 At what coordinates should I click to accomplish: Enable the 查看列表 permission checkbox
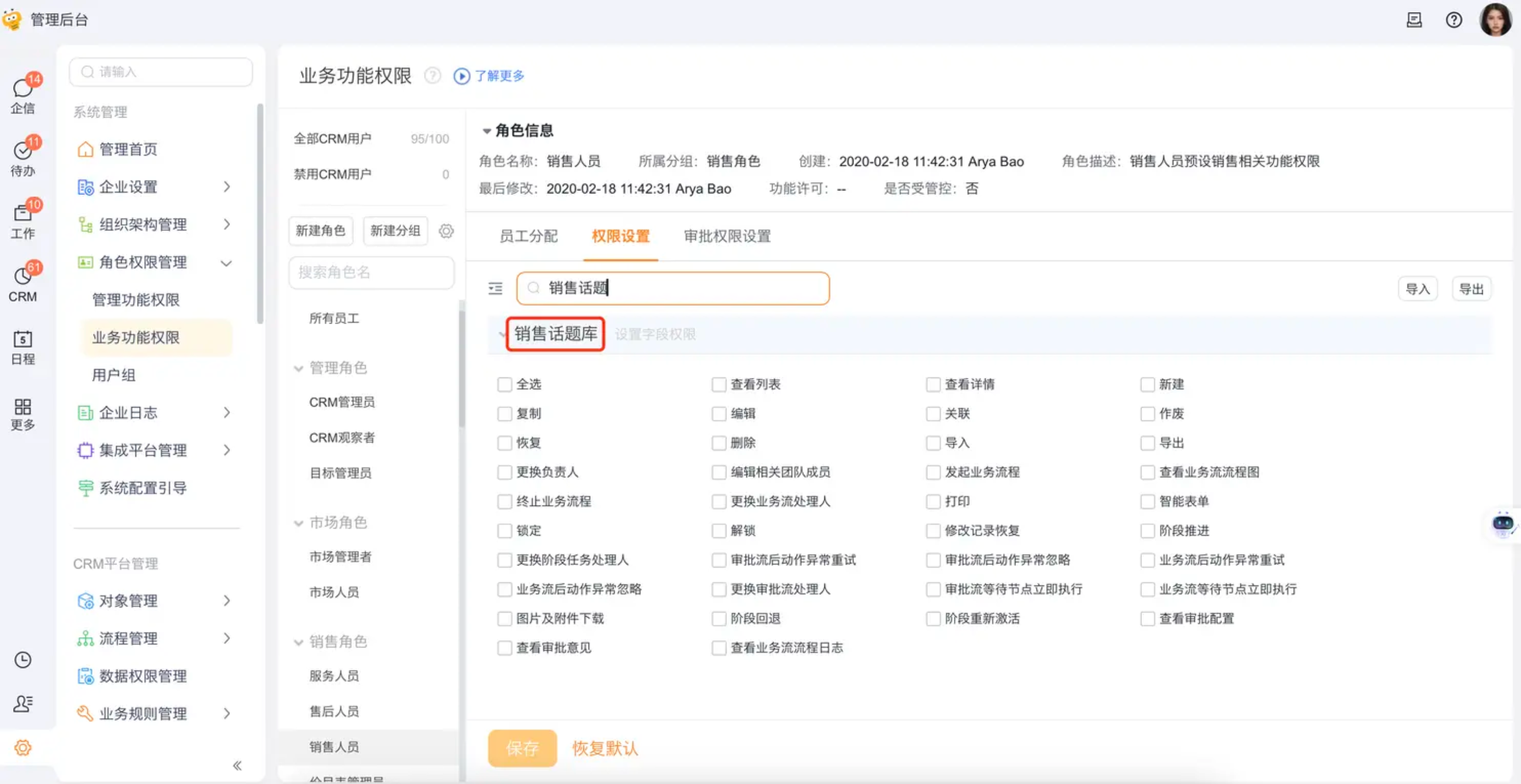719,385
